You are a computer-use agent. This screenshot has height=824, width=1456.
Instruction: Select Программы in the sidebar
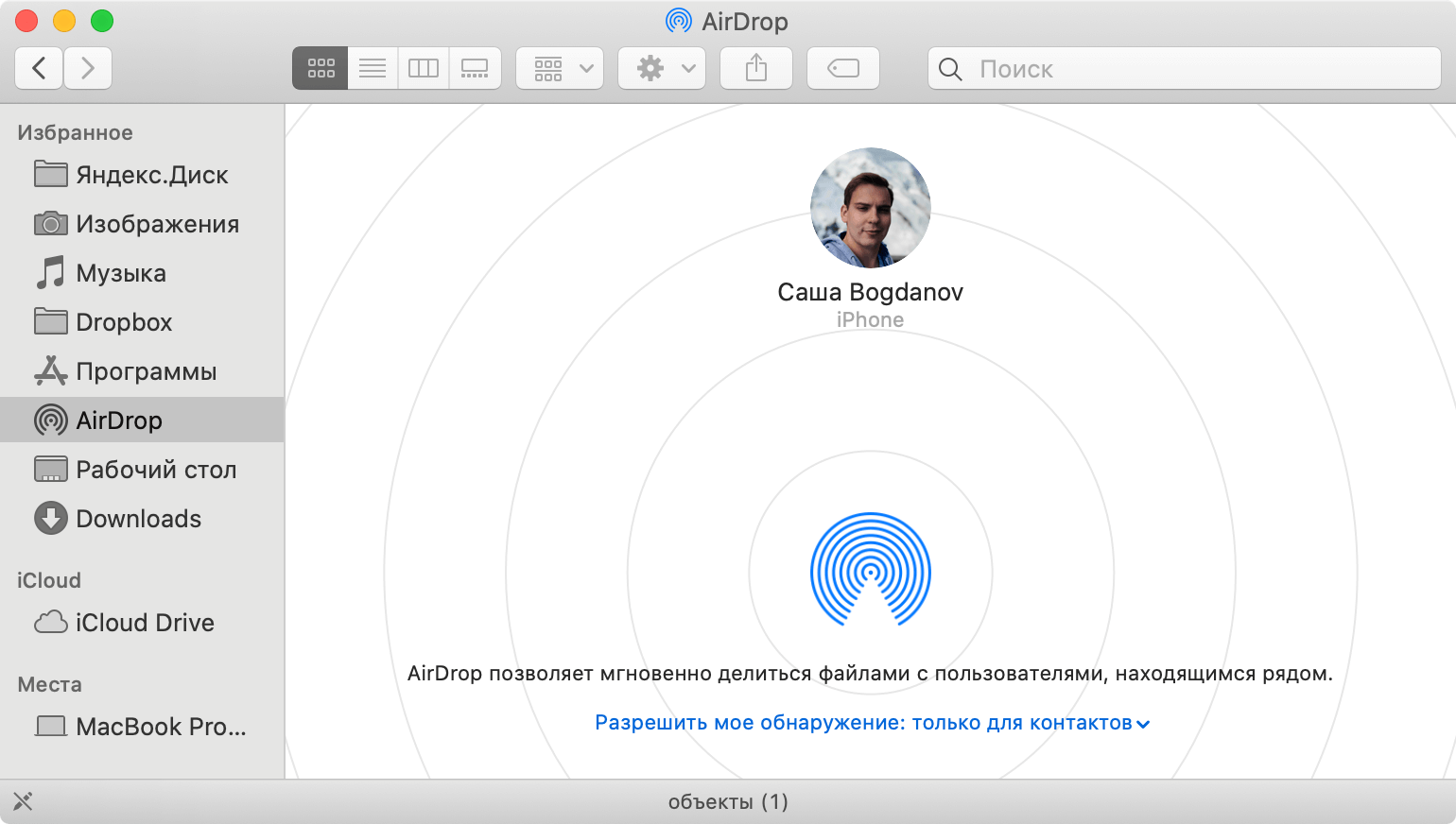coord(146,371)
